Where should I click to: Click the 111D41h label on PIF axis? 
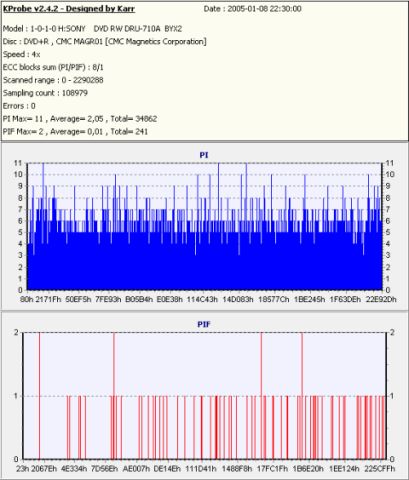point(201,469)
